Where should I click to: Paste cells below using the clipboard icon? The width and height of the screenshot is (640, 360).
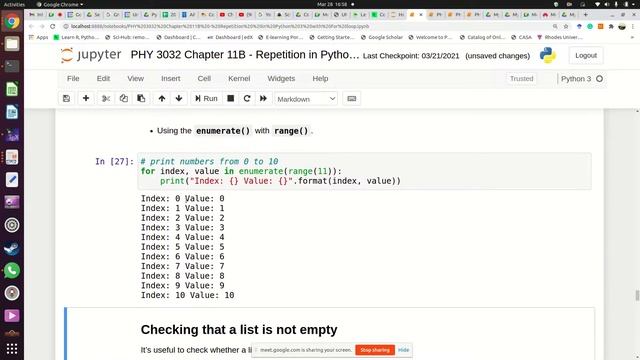coord(141,98)
